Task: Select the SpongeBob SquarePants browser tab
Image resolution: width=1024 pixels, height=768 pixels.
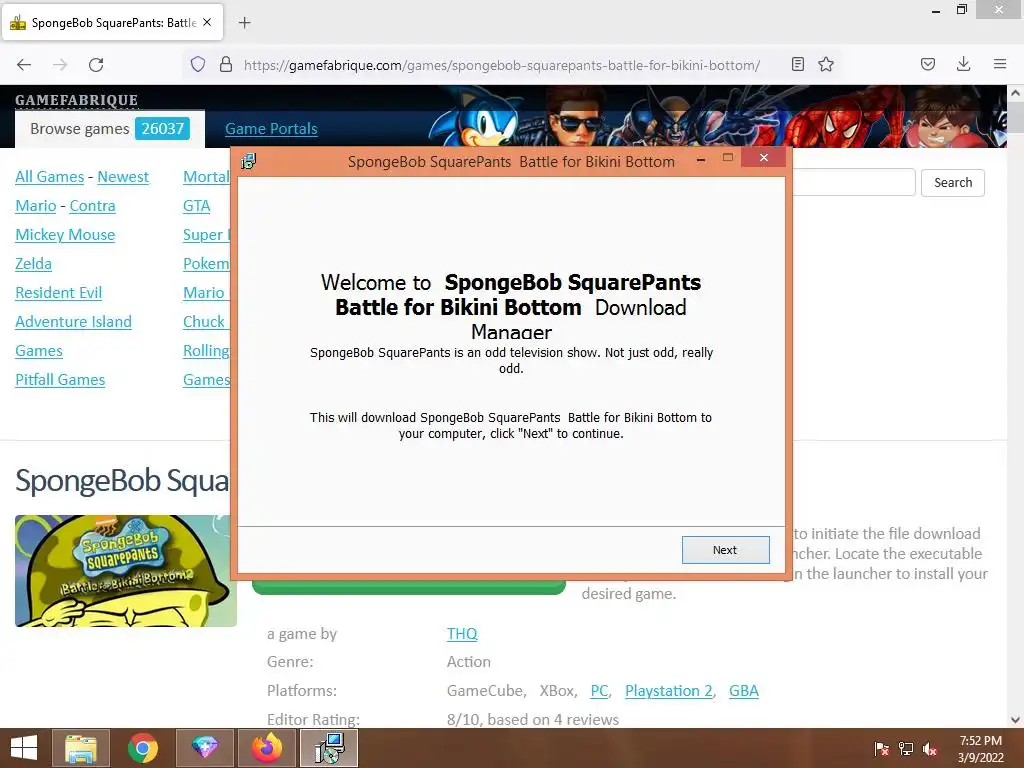Action: 112,23
